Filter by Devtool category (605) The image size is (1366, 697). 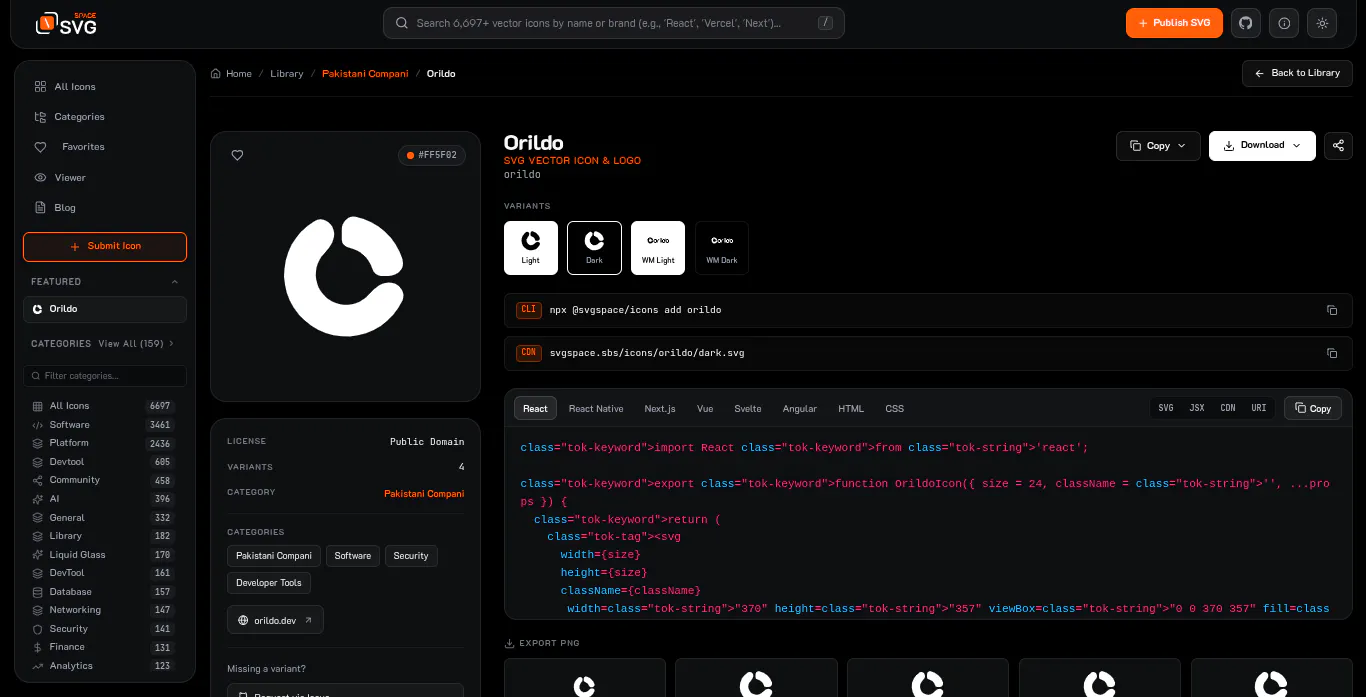tap(103, 462)
